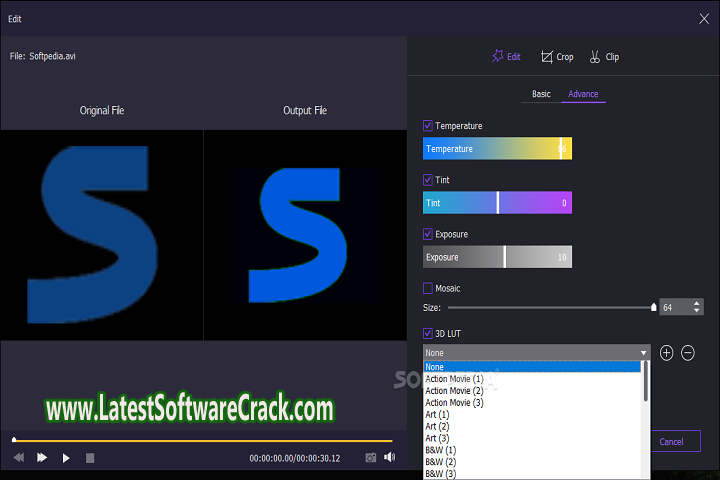
Task: Disable the Temperature checkbox
Action: click(x=428, y=126)
